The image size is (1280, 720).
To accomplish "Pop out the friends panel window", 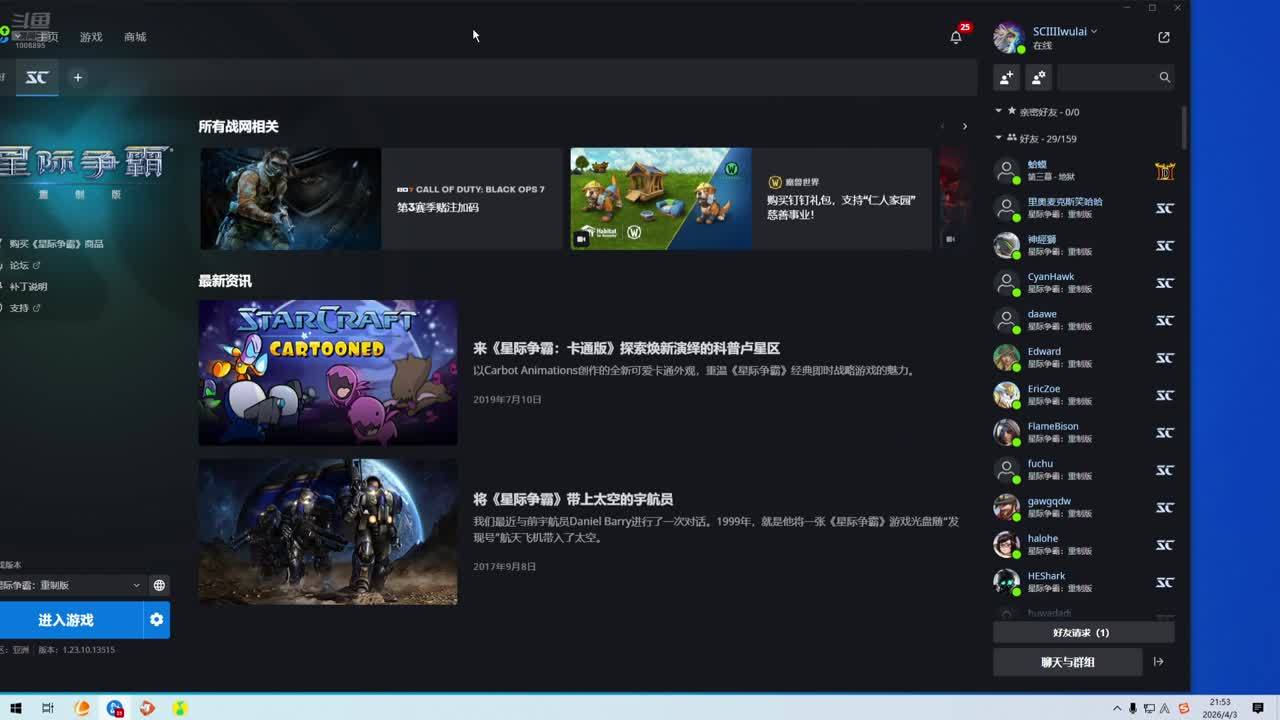I will (x=1164, y=37).
